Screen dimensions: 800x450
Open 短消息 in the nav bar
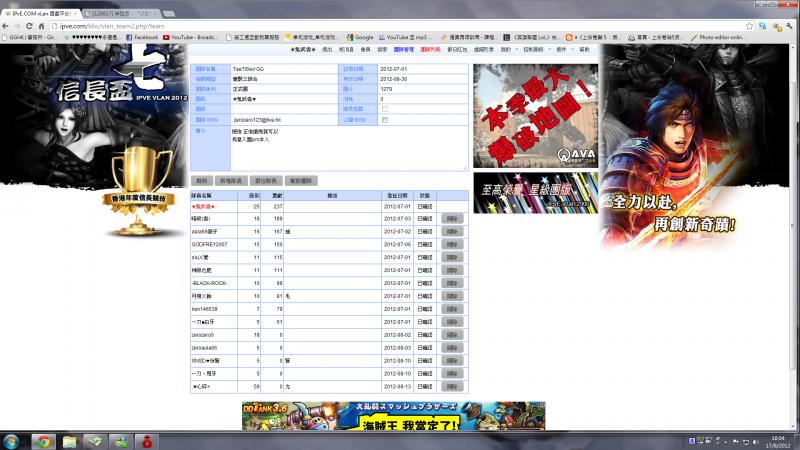346,49
